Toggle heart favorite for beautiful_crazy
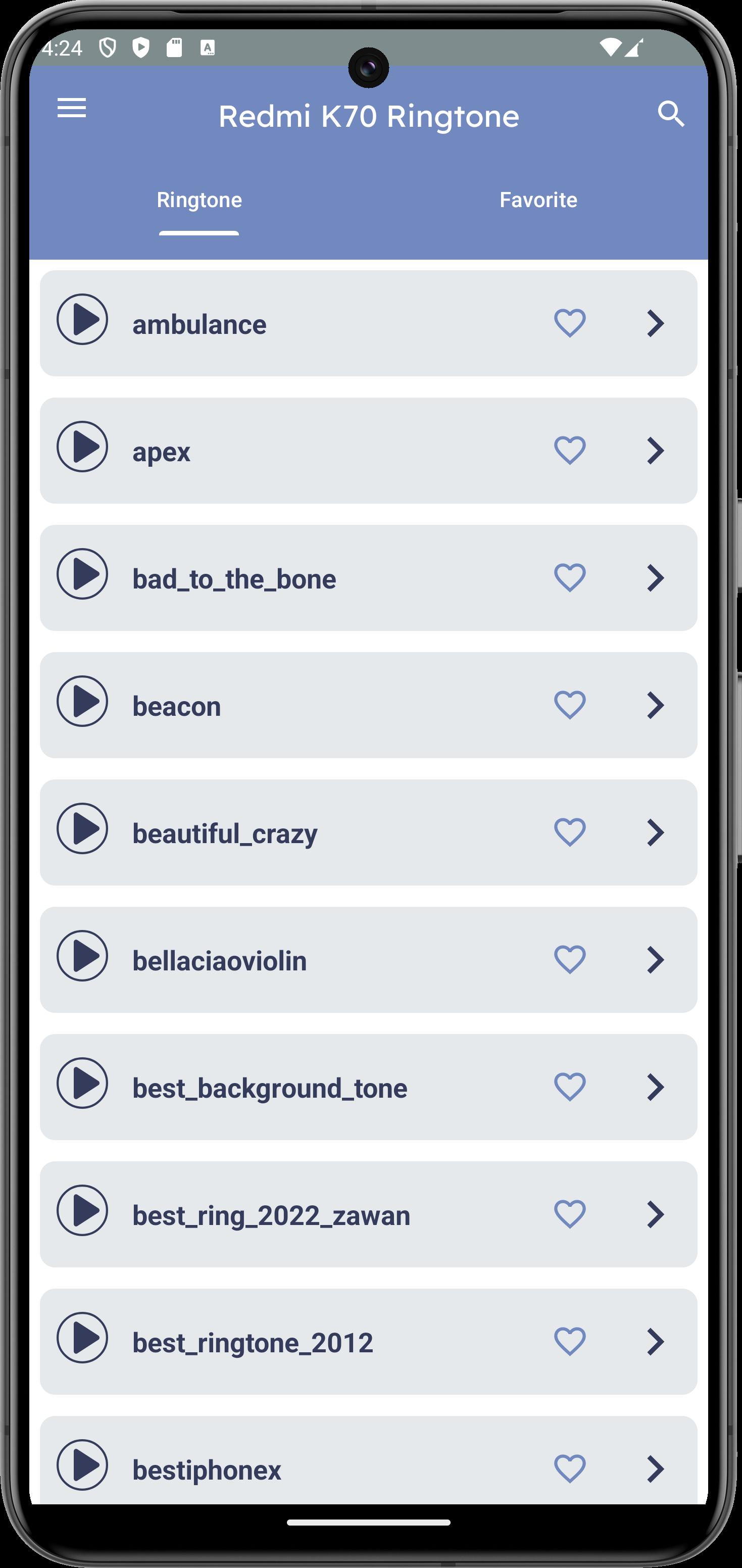This screenshot has height=1568, width=742. (570, 832)
